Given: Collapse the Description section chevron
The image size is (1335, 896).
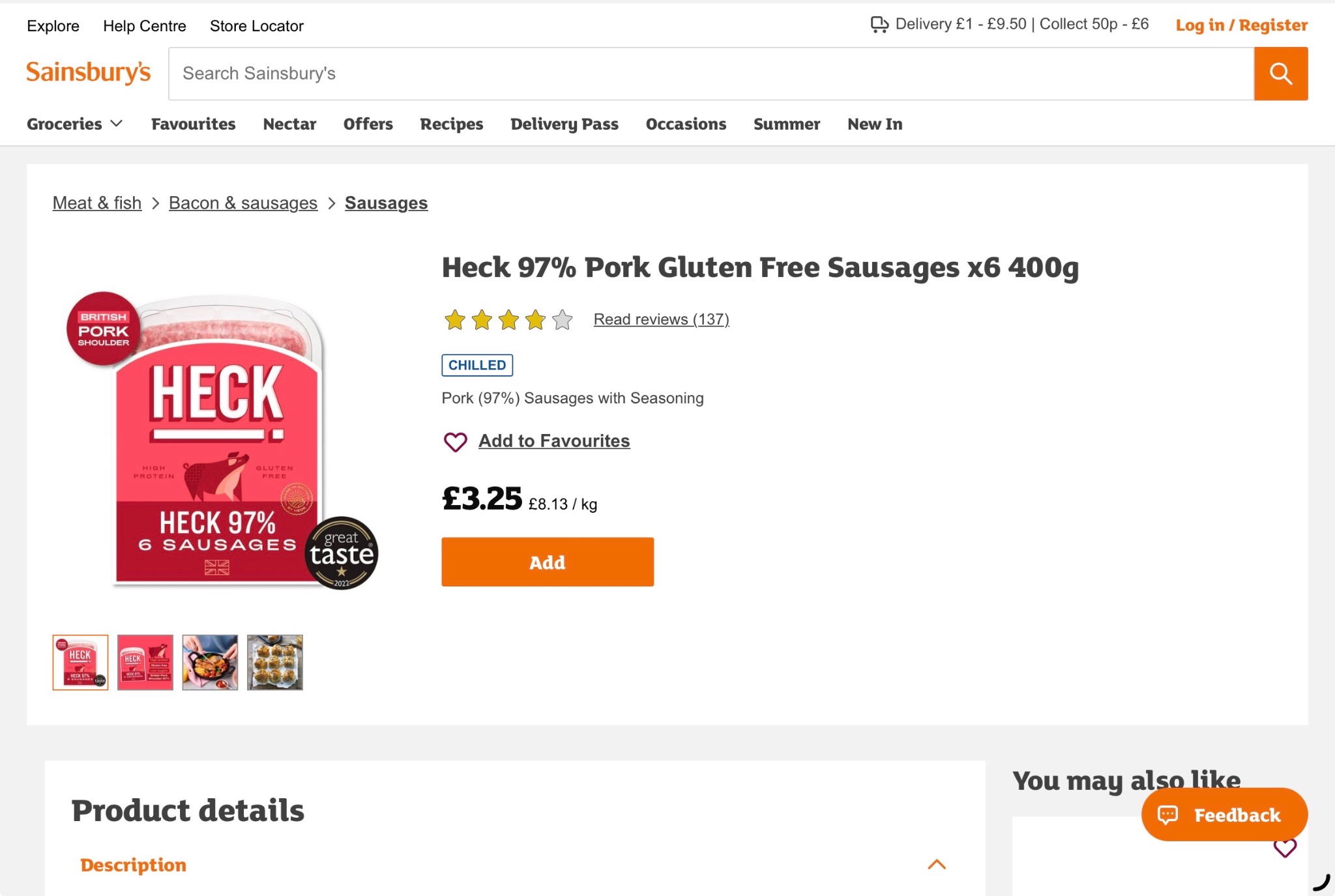Looking at the screenshot, I should (937, 865).
